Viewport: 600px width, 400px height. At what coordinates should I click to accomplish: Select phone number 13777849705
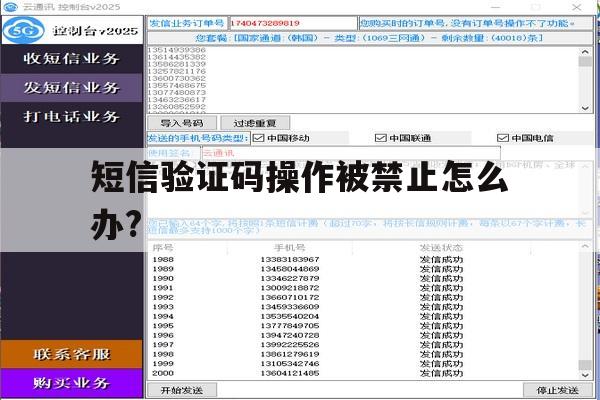[290, 326]
